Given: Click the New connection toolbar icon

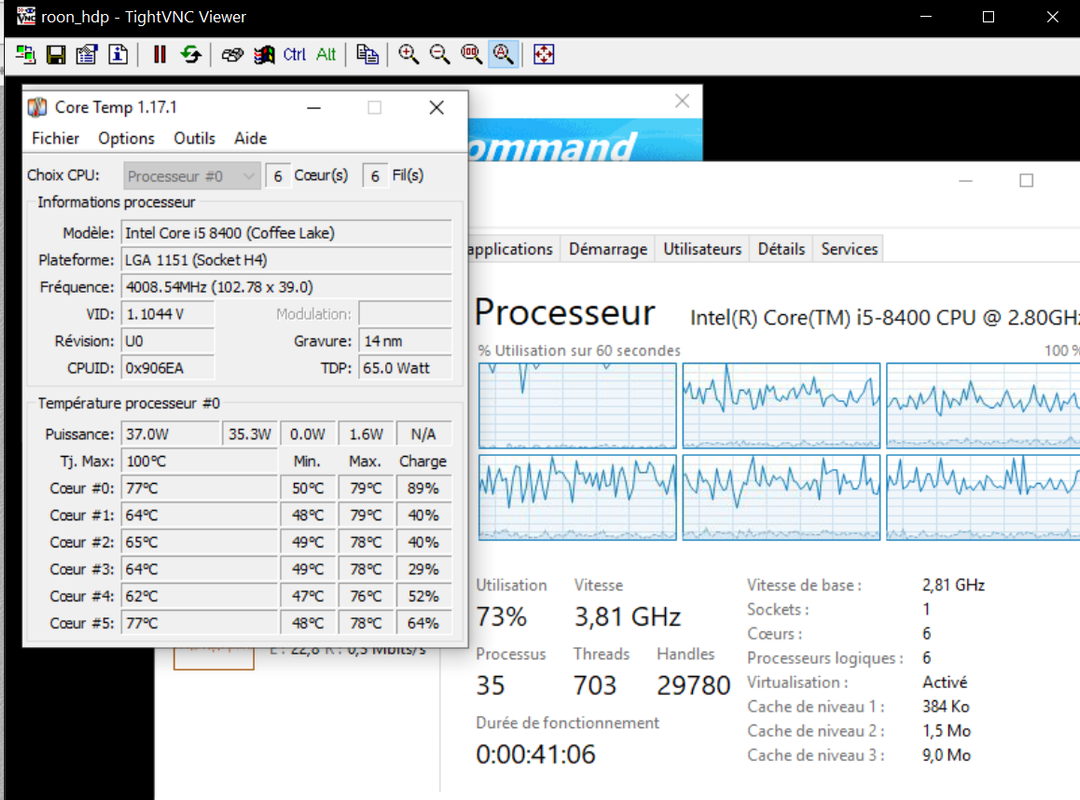Looking at the screenshot, I should click(x=25, y=54).
